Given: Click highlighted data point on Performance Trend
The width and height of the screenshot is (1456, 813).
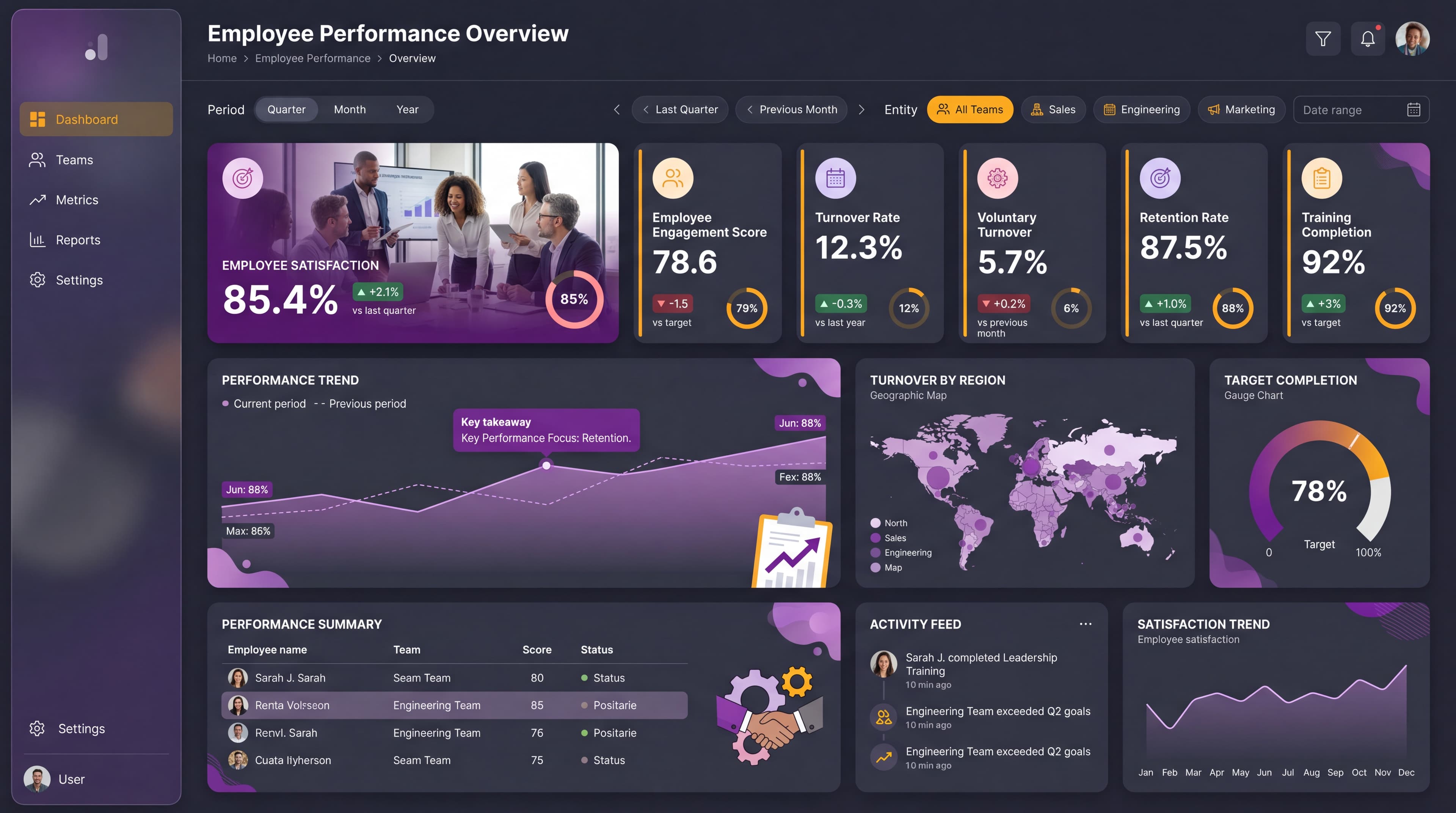Looking at the screenshot, I should (546, 465).
